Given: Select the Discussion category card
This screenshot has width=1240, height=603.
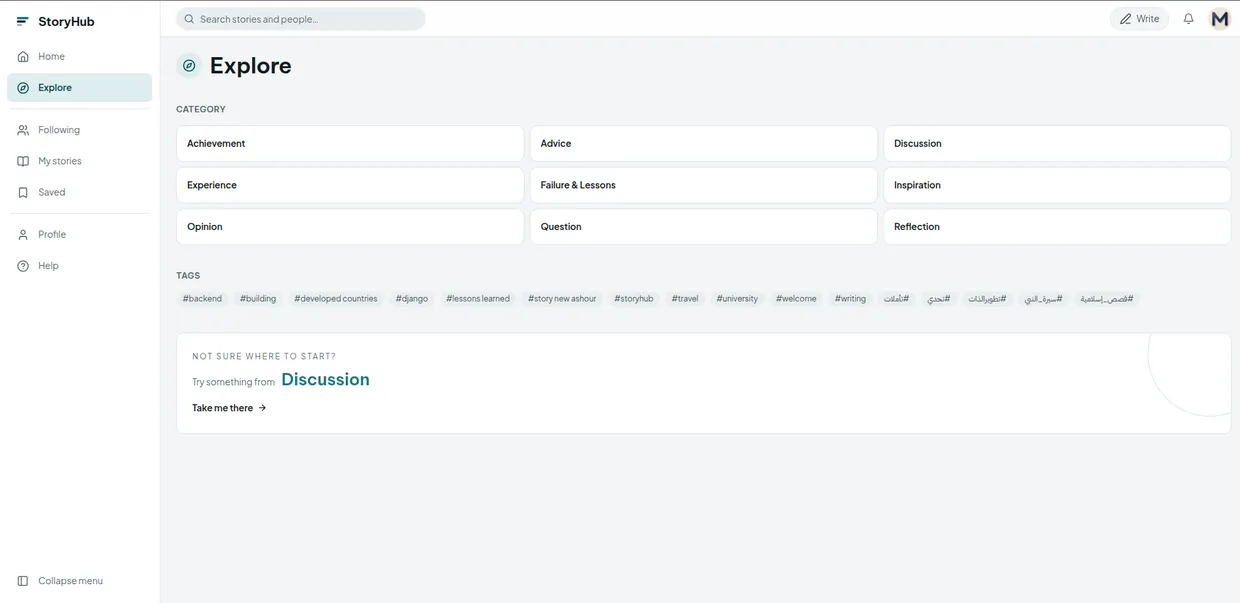Looking at the screenshot, I should pos(1057,144).
